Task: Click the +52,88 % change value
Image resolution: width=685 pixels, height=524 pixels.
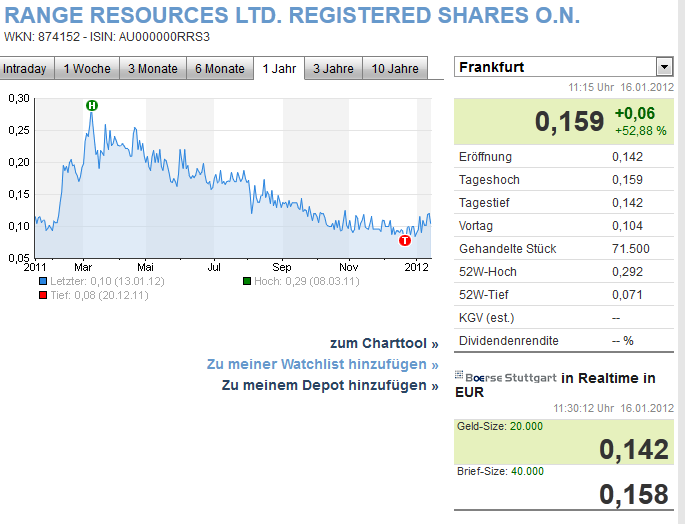Action: (640, 131)
